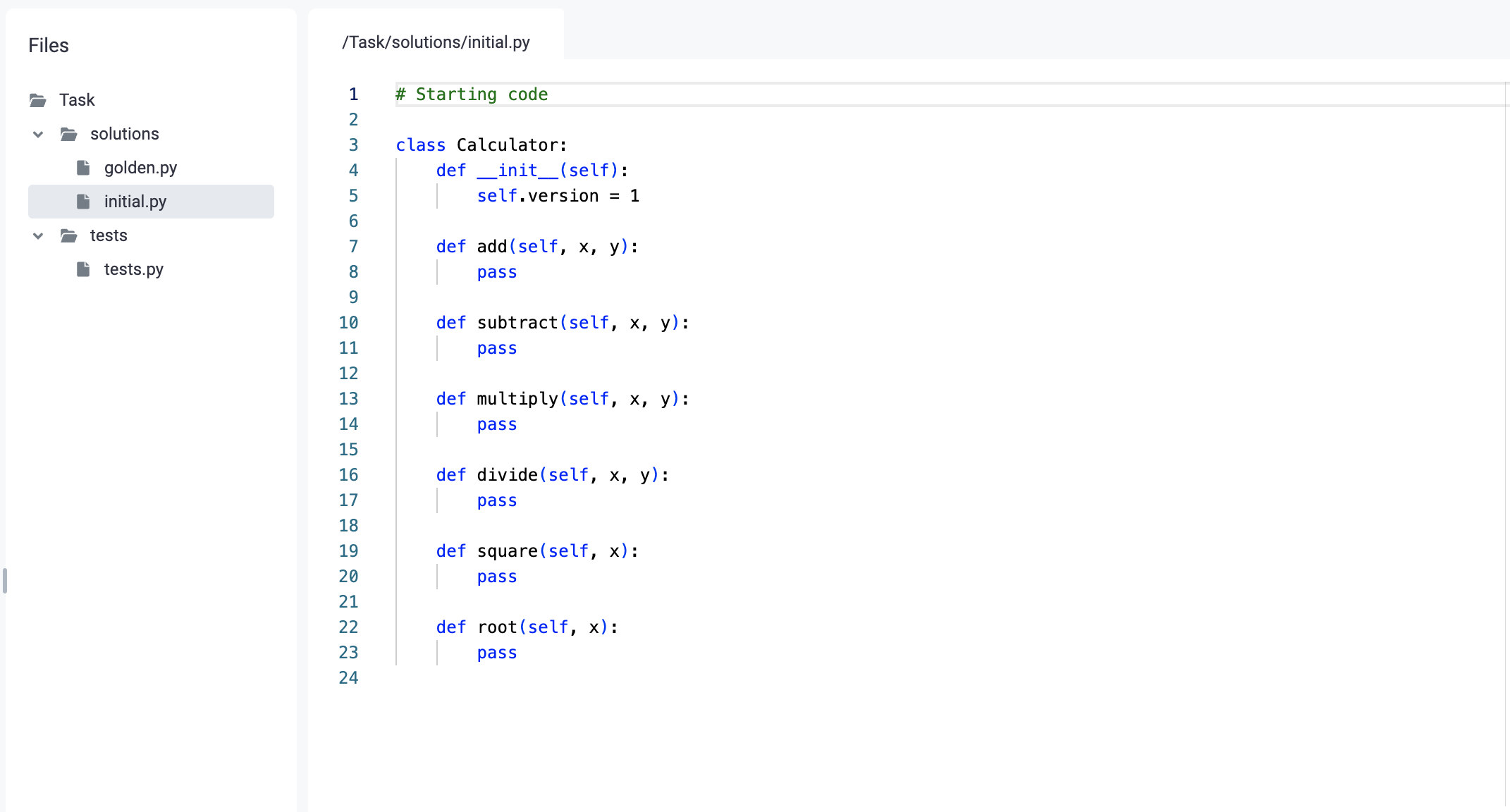Screen dimensions: 1510x812
Task: Click the '# Starting code' comment line
Action: pyautogui.click(x=472, y=94)
